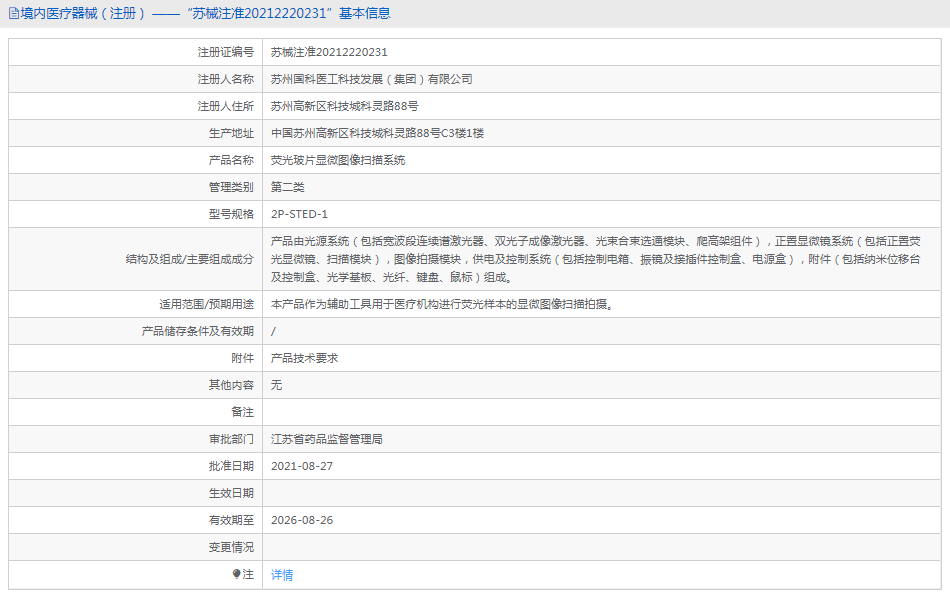Click the 变更情况 label
The image size is (950, 600).
231,547
